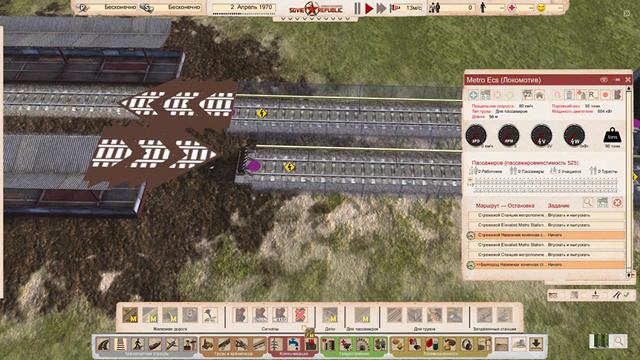Select the first highlighted orange route row
640x360 pixels.
(x=546, y=235)
